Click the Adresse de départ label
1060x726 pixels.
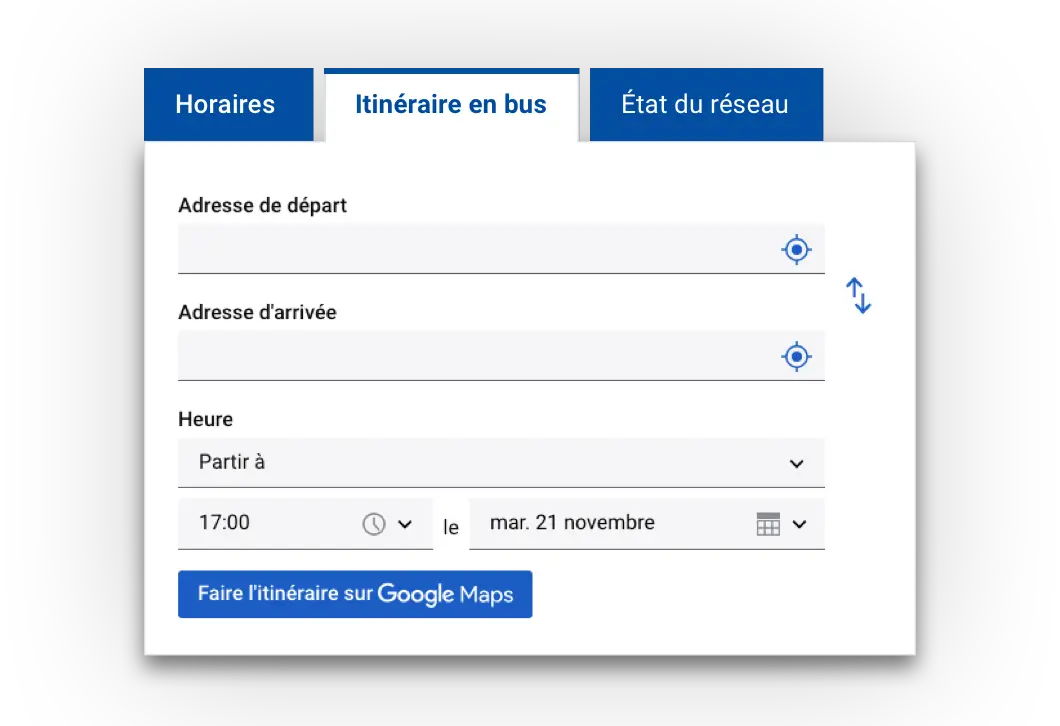click(x=262, y=205)
